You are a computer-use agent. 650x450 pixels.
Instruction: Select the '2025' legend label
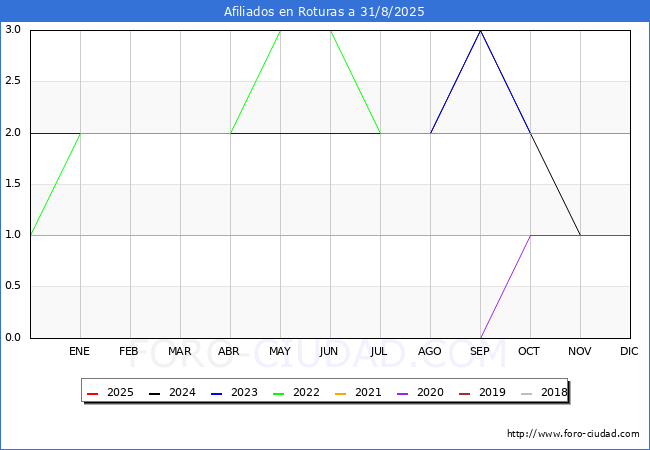pos(120,392)
